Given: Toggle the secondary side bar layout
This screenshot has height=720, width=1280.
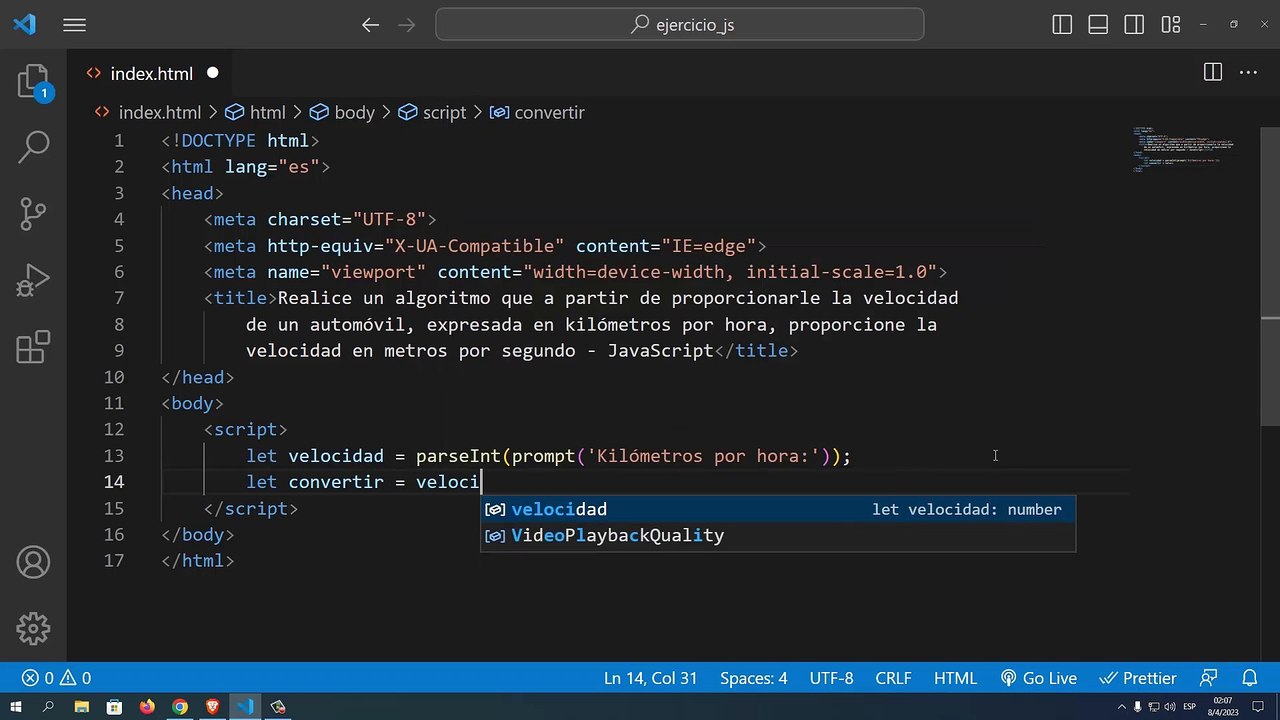Looking at the screenshot, I should [x=1134, y=25].
